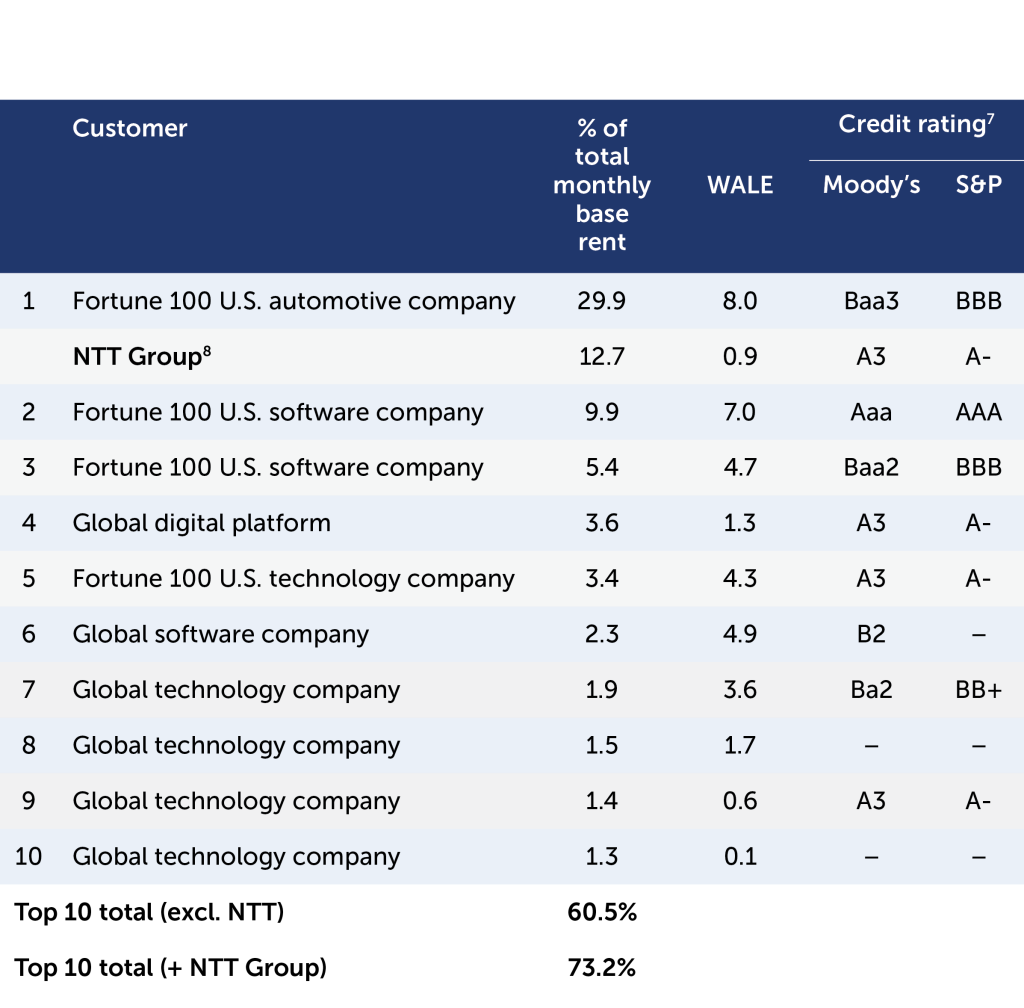Viewport: 1024px width, 1008px height.
Task: Select the BB+ S&P rating cell
Action: 978,690
